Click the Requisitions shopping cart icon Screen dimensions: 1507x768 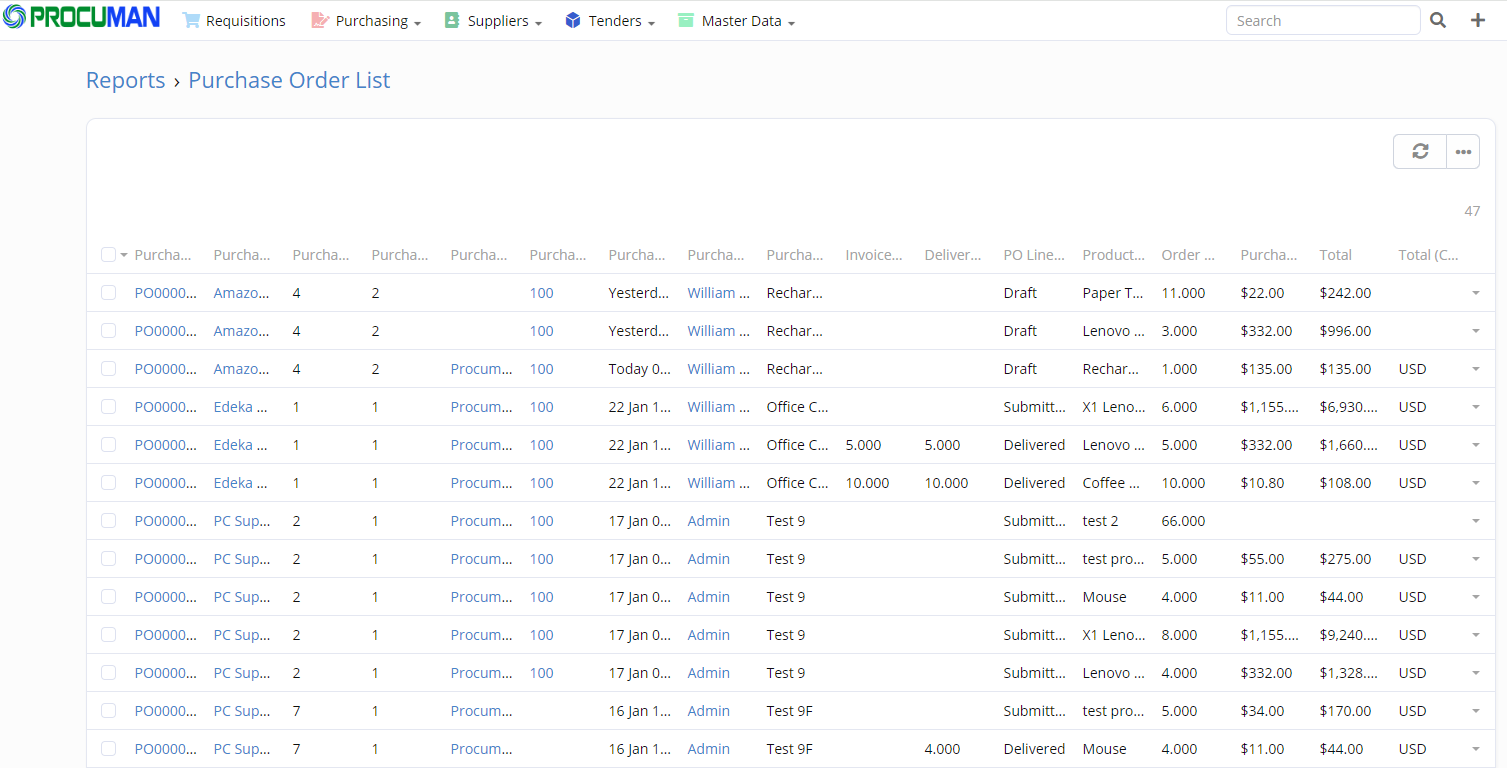pyautogui.click(x=191, y=20)
